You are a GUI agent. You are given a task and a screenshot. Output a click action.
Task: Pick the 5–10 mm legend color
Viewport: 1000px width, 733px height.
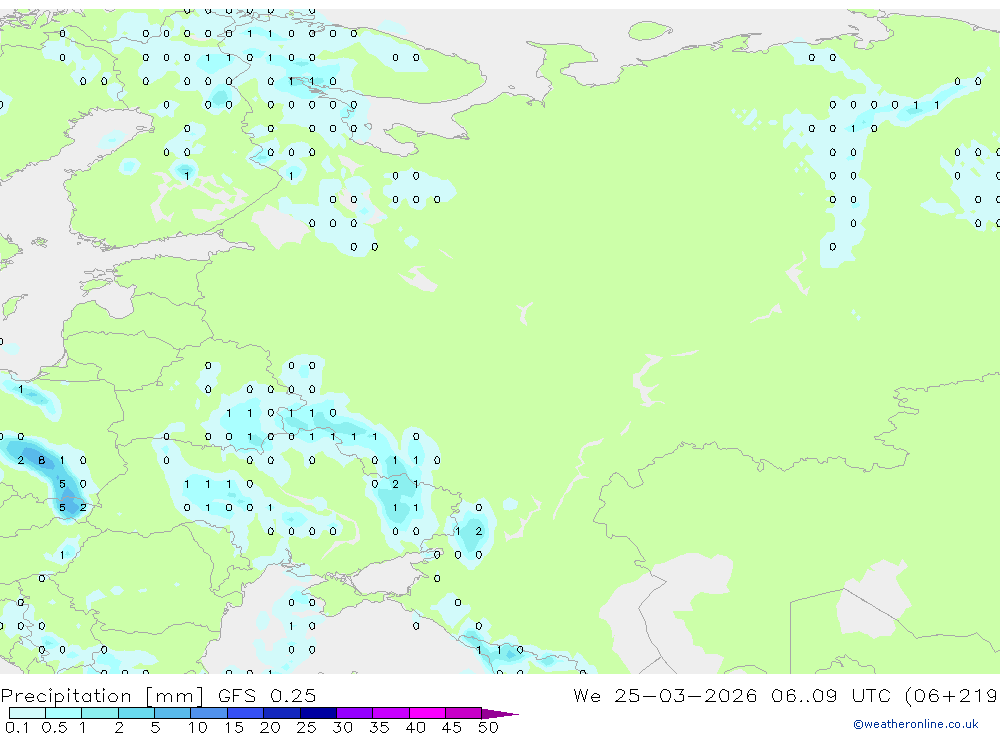pos(173,713)
